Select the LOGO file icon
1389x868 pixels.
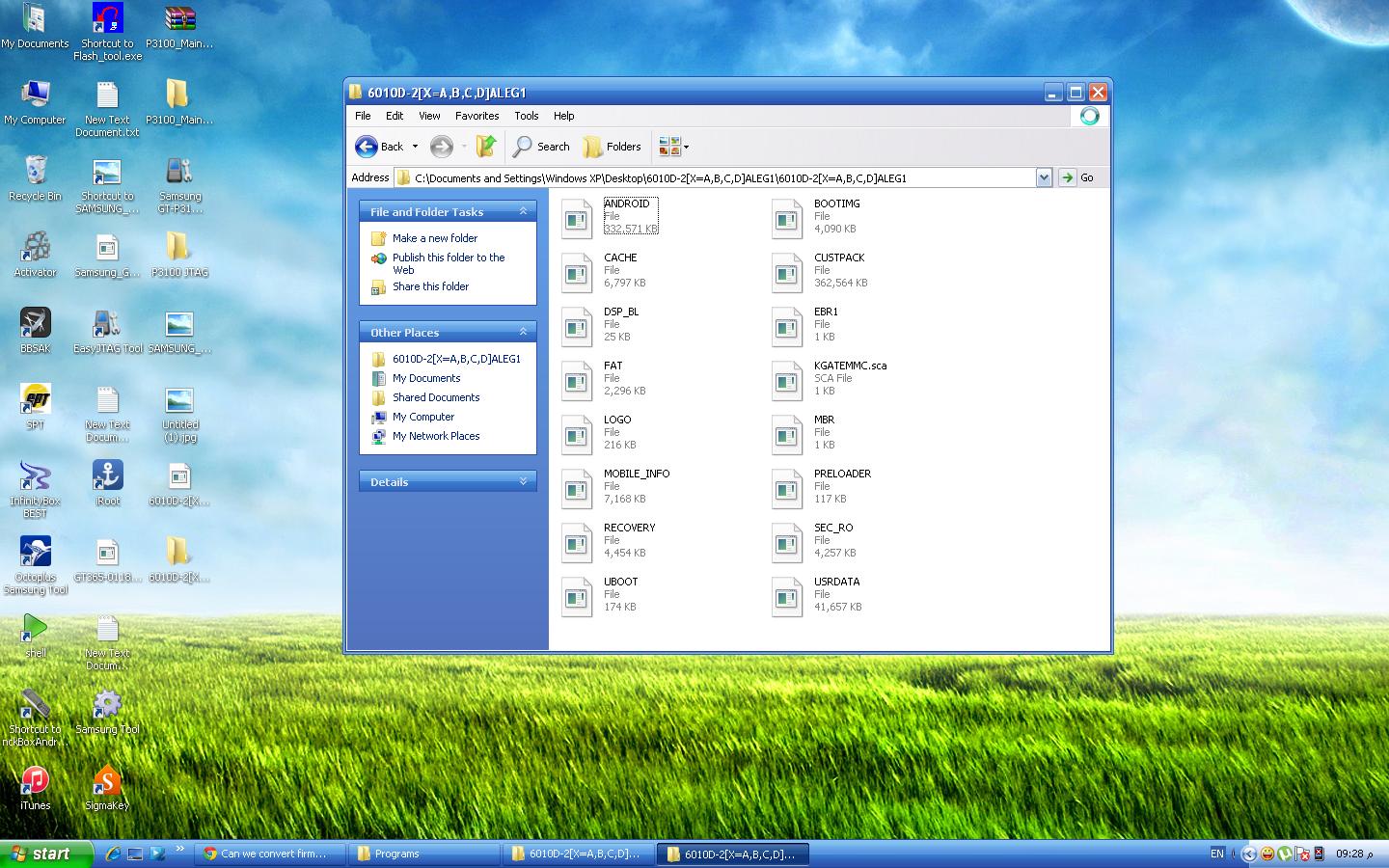577,435
